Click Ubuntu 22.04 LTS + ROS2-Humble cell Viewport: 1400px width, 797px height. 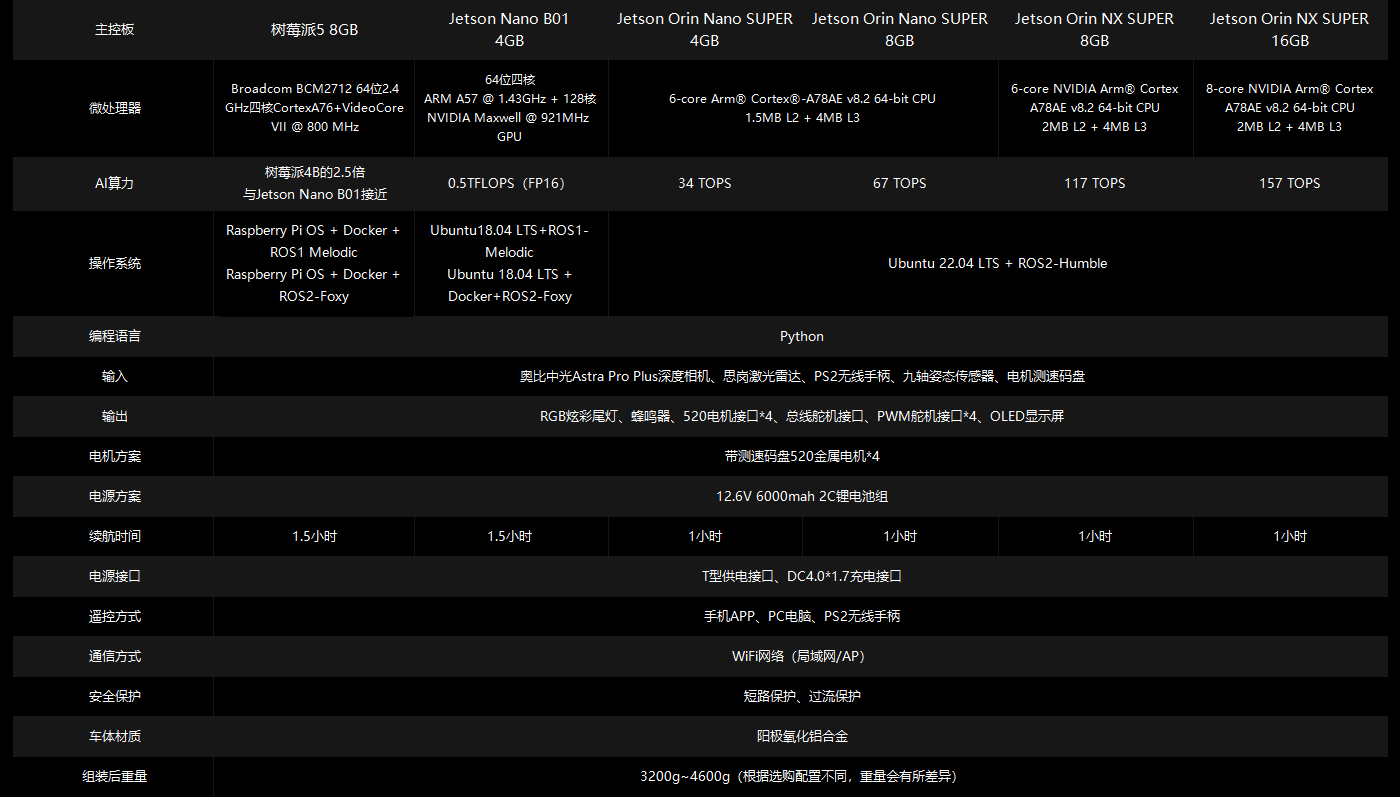pyautogui.click(x=998, y=263)
